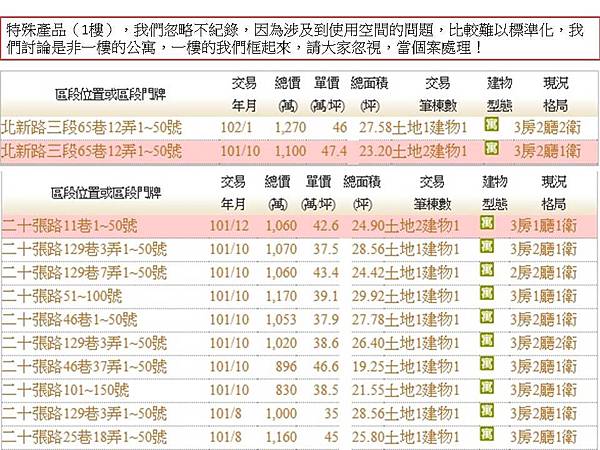The height and width of the screenshot is (450, 600).
Task: Click apartment icon in 二十張路129巷7弄 row
Action: coord(487,269)
